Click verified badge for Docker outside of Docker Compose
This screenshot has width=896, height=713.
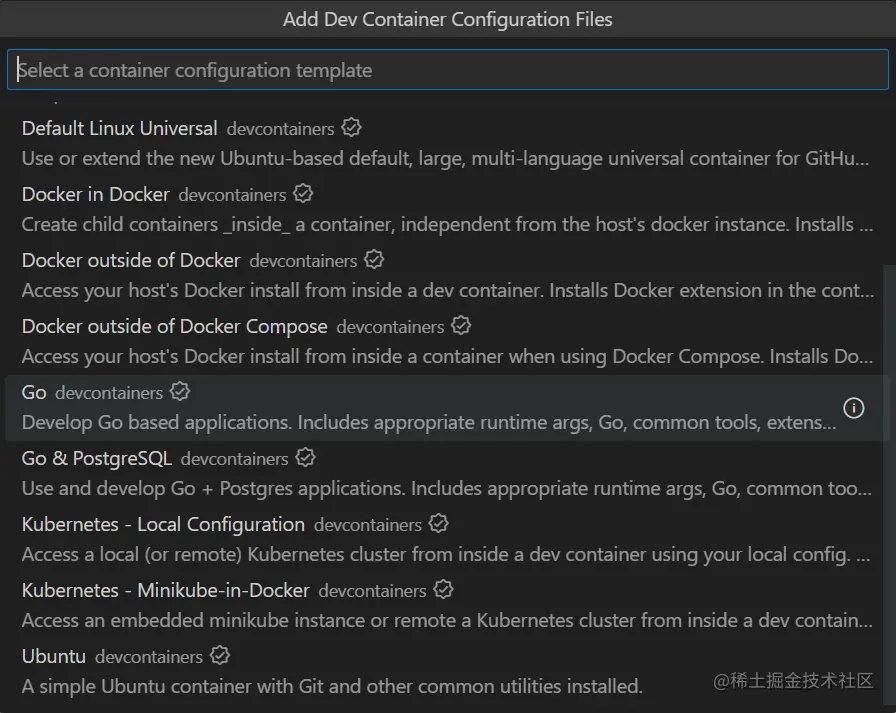point(461,326)
